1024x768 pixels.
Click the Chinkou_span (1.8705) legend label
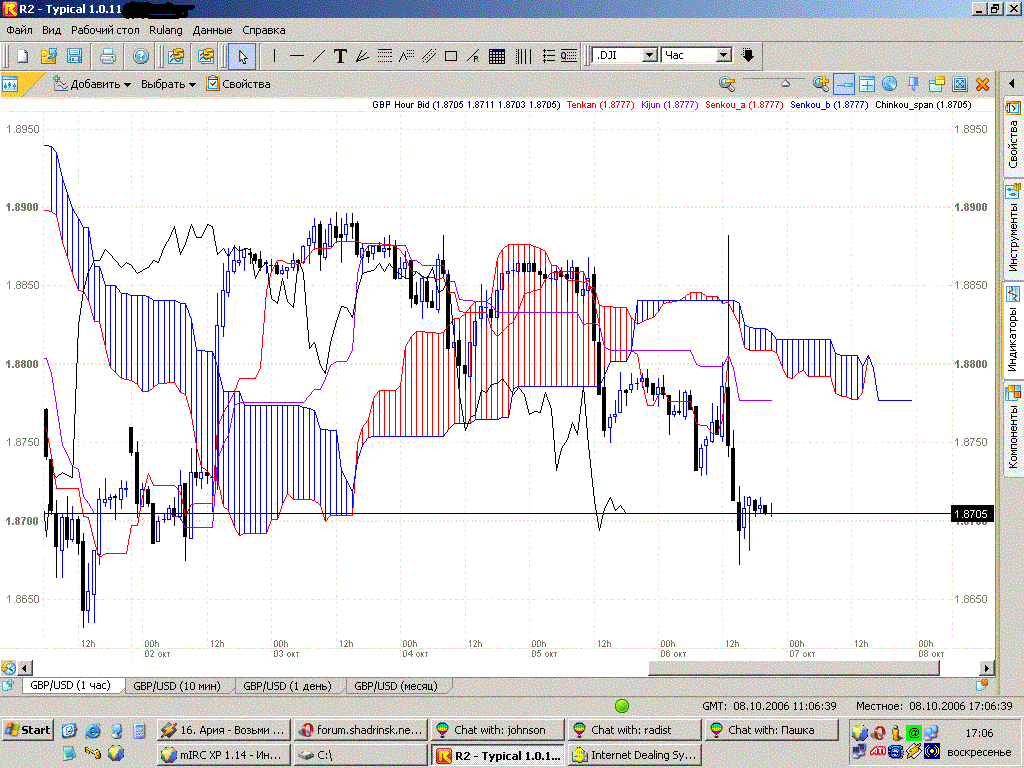[x=923, y=104]
